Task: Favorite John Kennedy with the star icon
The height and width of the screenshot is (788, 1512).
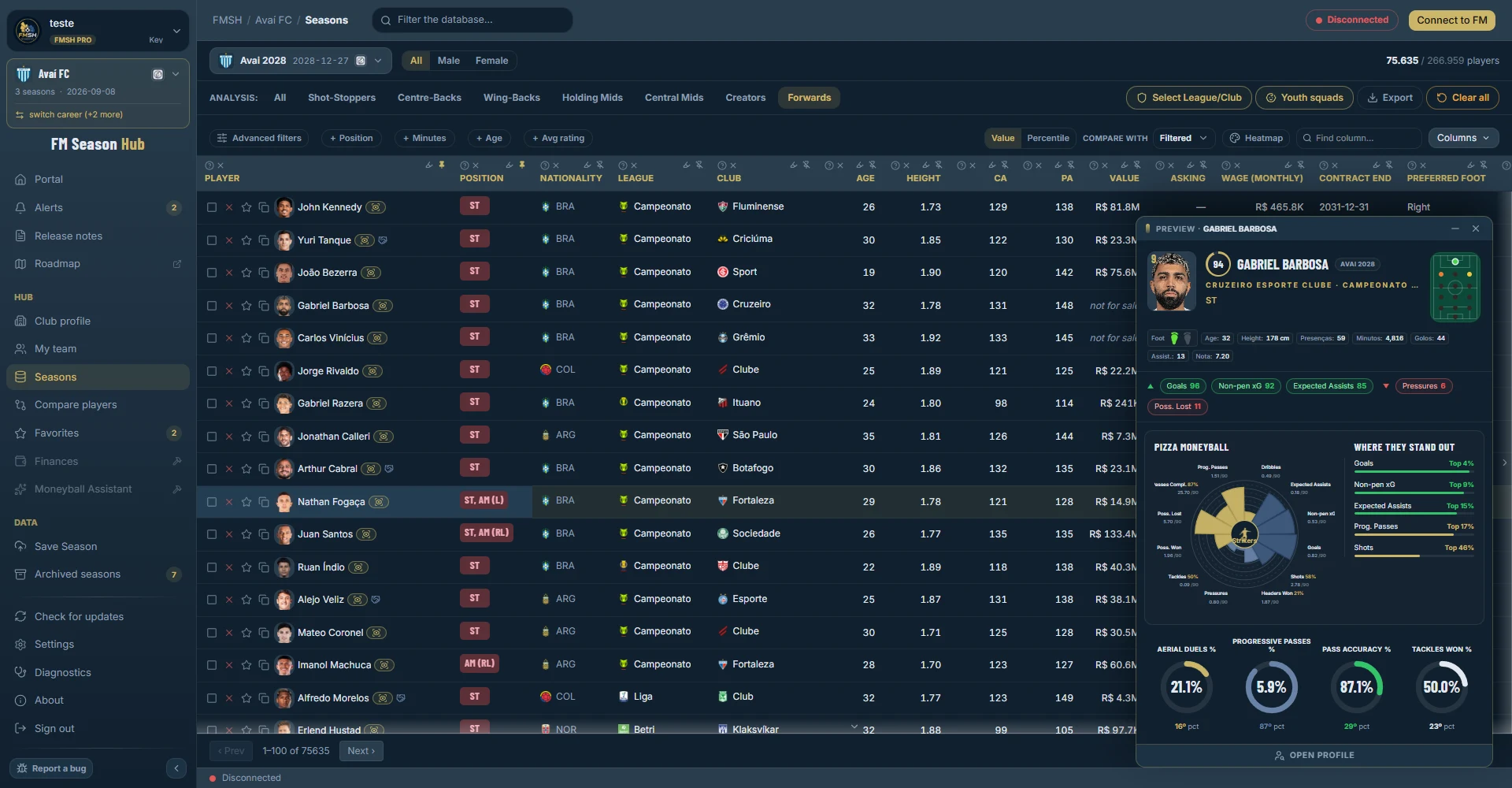Action: [x=246, y=207]
